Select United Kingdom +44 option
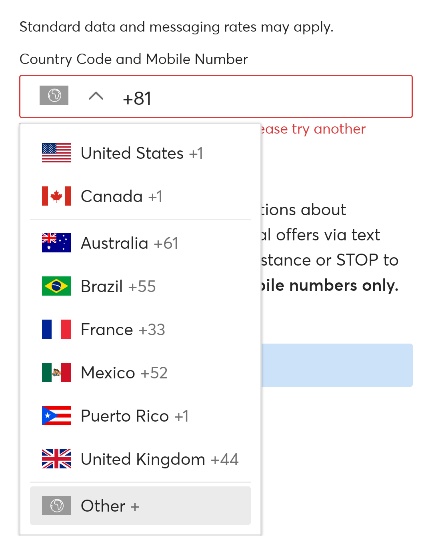Screen dimensions: 432x536 coord(140,459)
